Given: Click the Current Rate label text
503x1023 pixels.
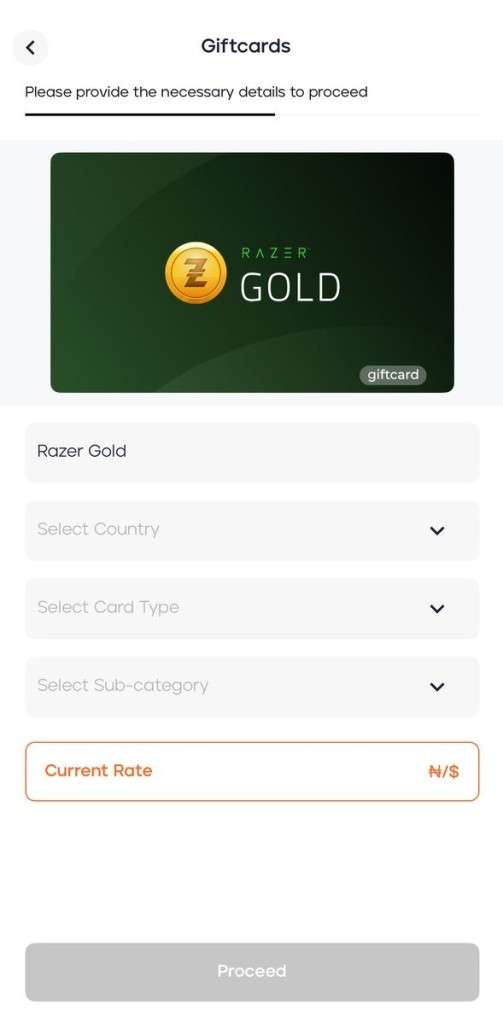Looking at the screenshot, I should point(99,771).
